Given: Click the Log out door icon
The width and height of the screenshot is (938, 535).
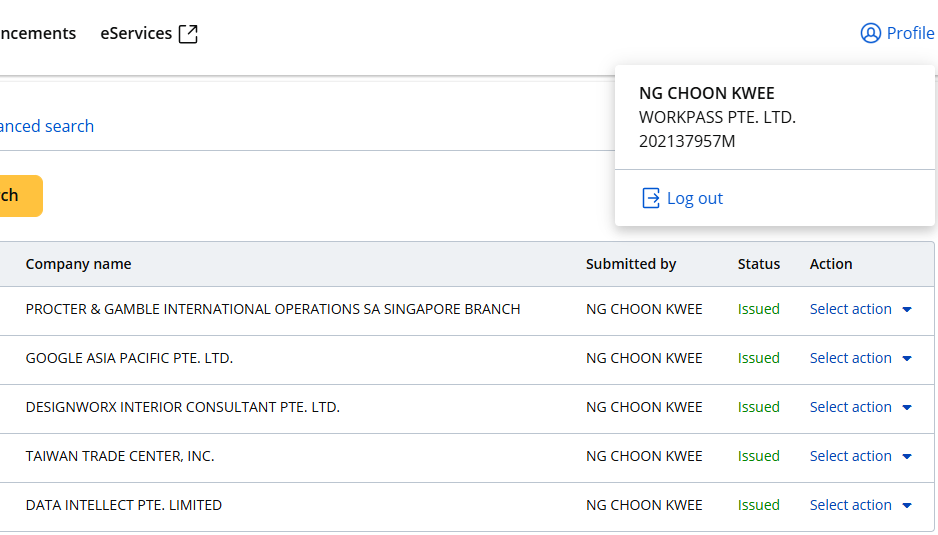Looking at the screenshot, I should tap(651, 198).
